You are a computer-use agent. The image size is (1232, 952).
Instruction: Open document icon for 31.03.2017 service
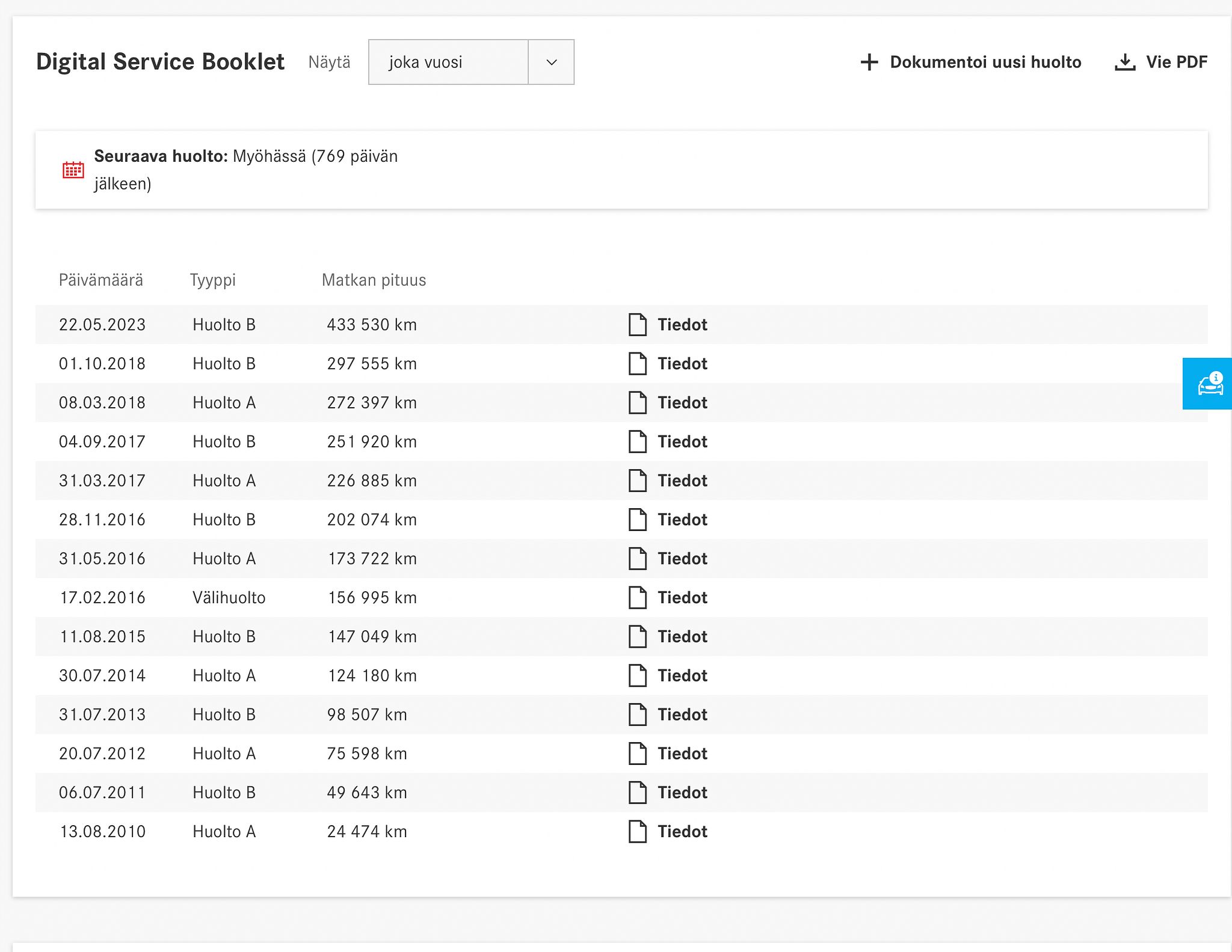pyautogui.click(x=638, y=481)
